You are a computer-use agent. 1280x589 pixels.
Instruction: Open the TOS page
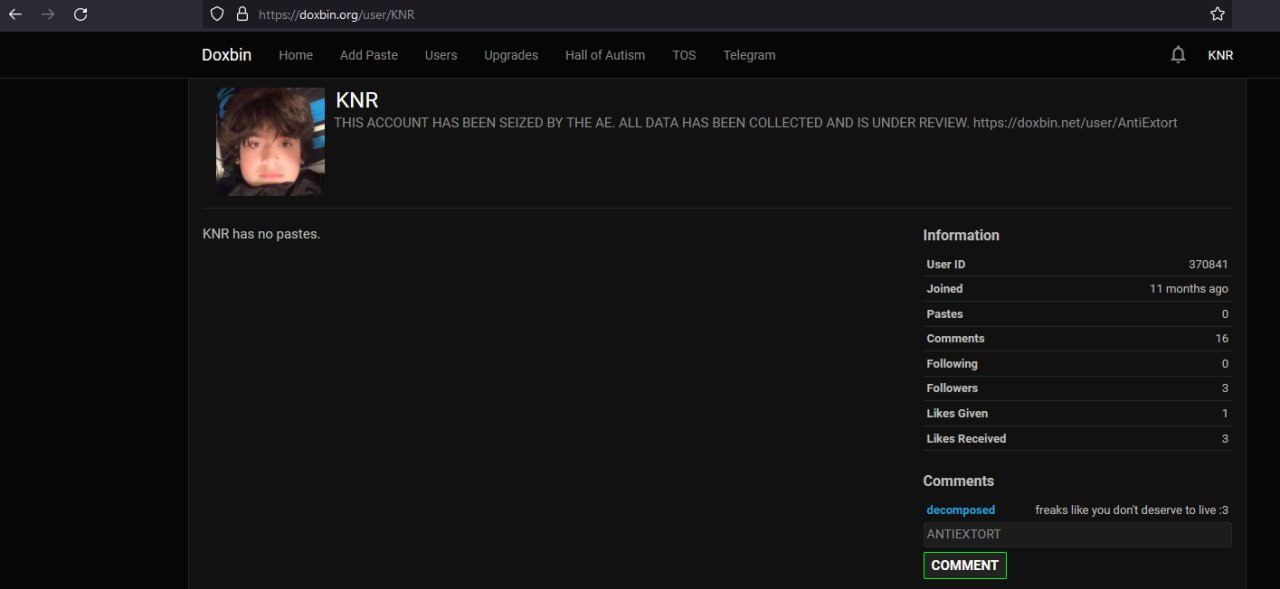684,55
